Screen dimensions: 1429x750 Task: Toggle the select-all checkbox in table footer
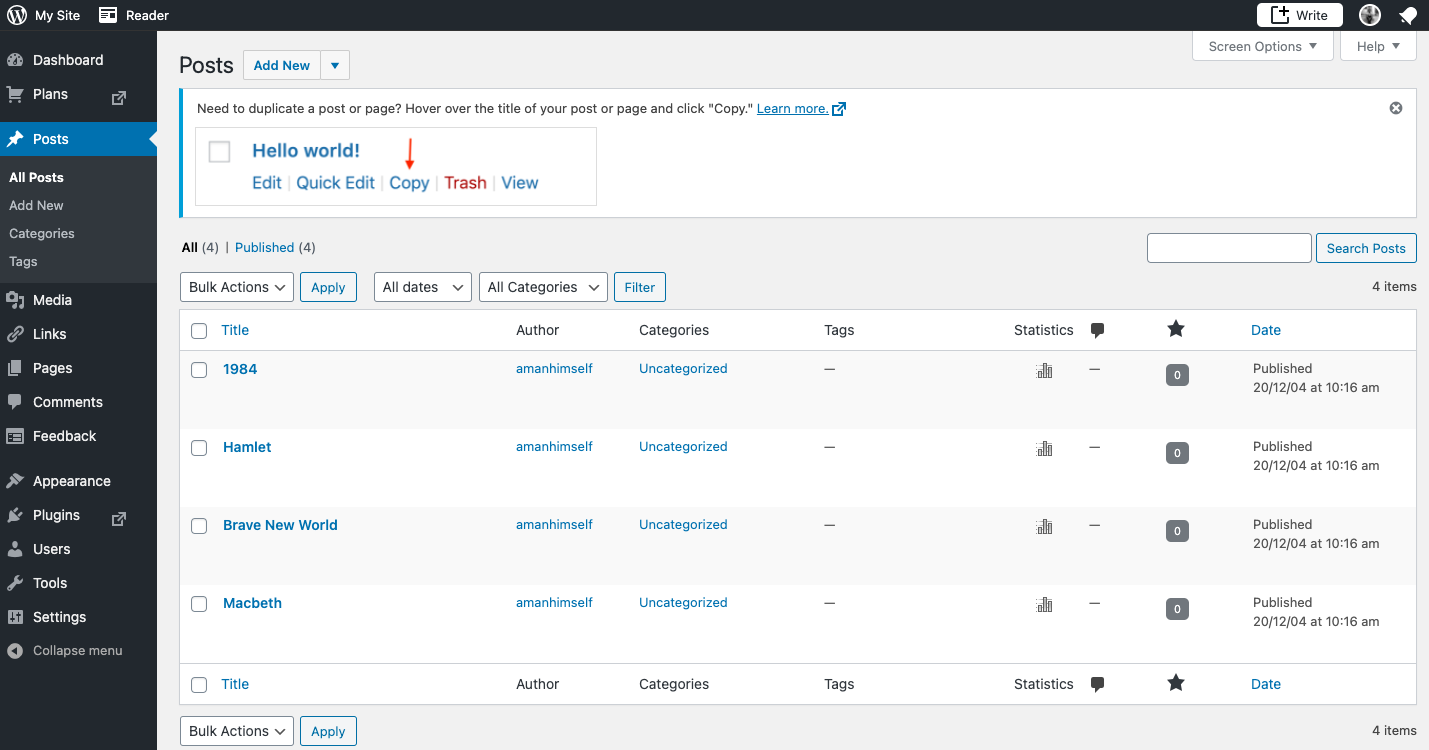[x=199, y=685]
